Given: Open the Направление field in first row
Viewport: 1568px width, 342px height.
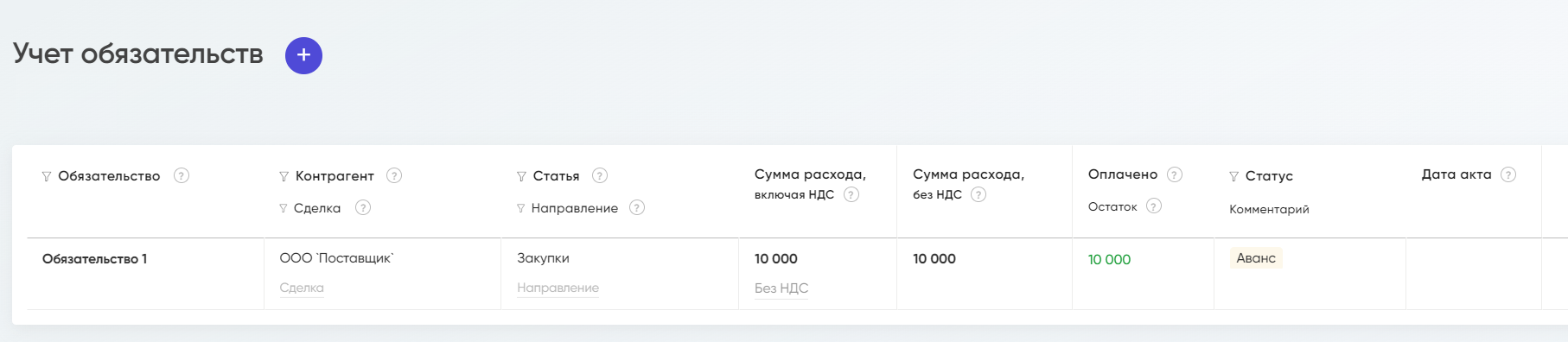Looking at the screenshot, I should pos(558,288).
